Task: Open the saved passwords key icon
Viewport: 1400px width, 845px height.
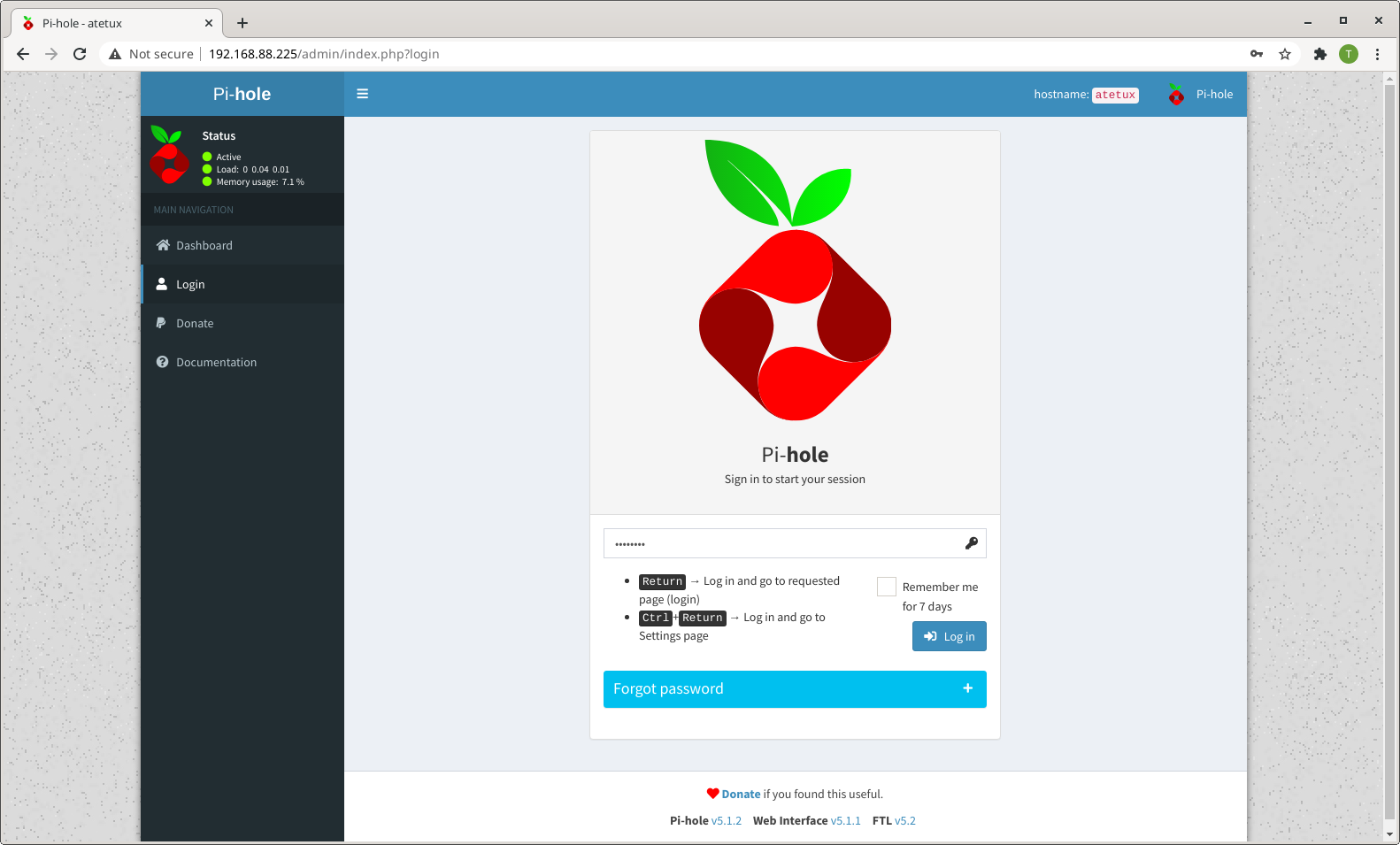Action: (1257, 54)
